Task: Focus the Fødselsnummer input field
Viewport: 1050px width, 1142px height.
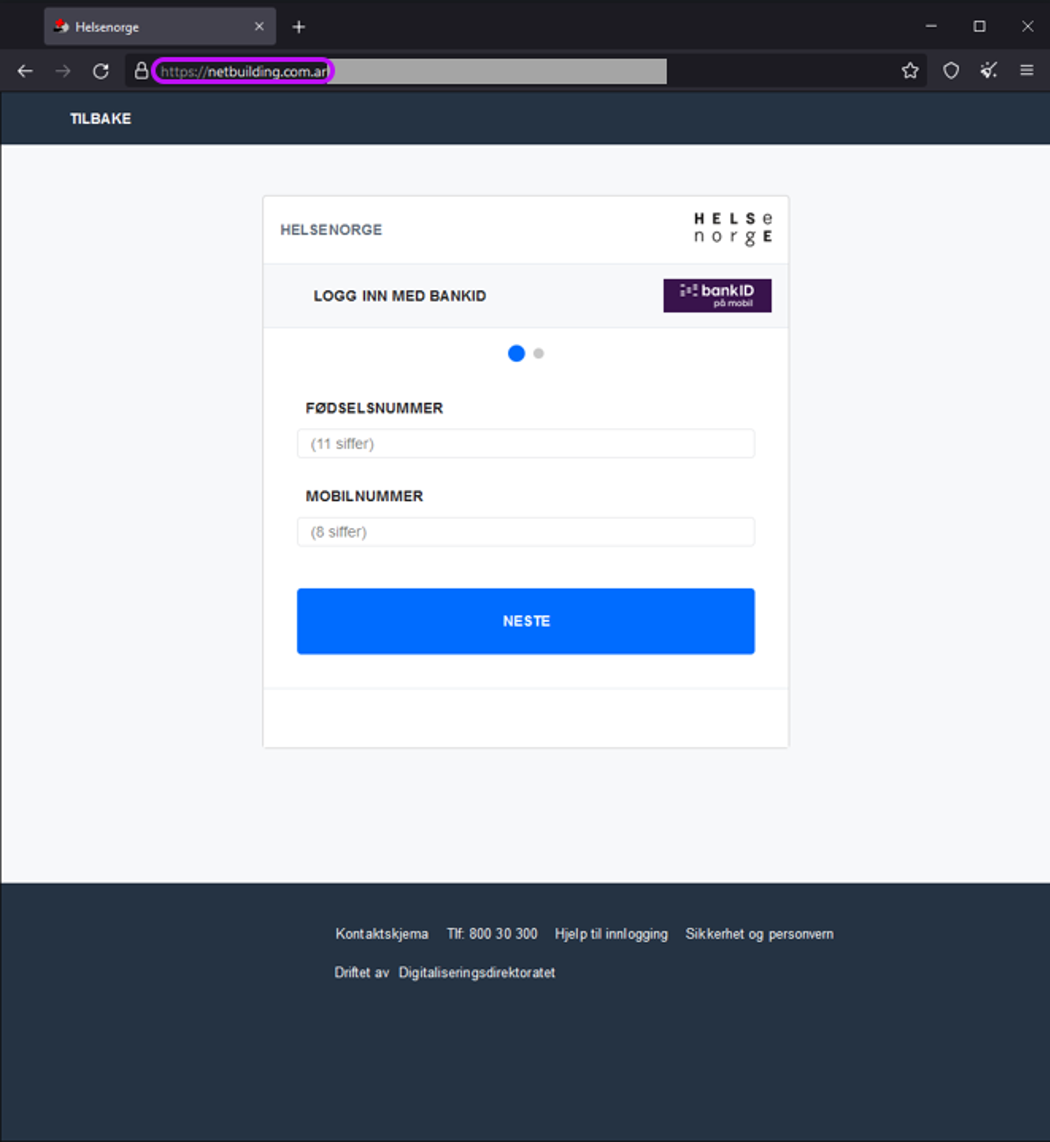Action: click(x=525, y=444)
